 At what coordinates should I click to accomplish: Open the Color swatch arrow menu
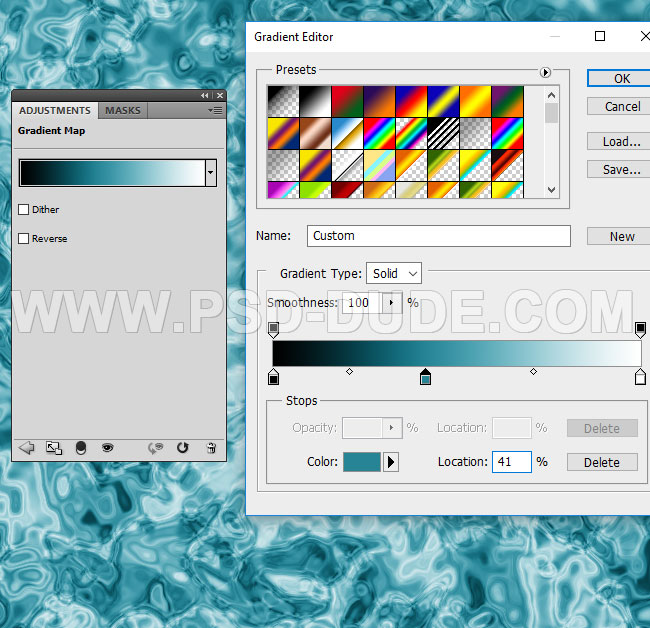[x=390, y=462]
